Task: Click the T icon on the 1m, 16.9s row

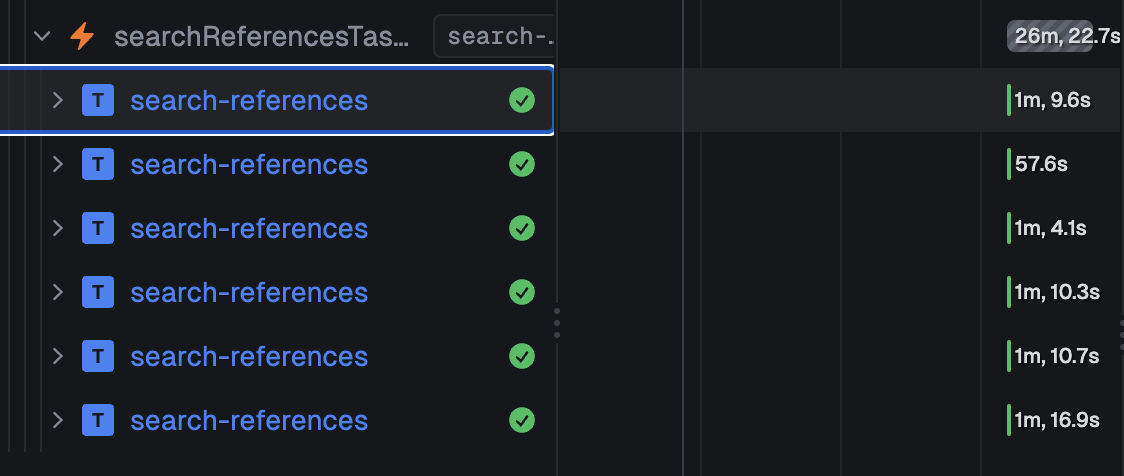Action: click(x=98, y=420)
